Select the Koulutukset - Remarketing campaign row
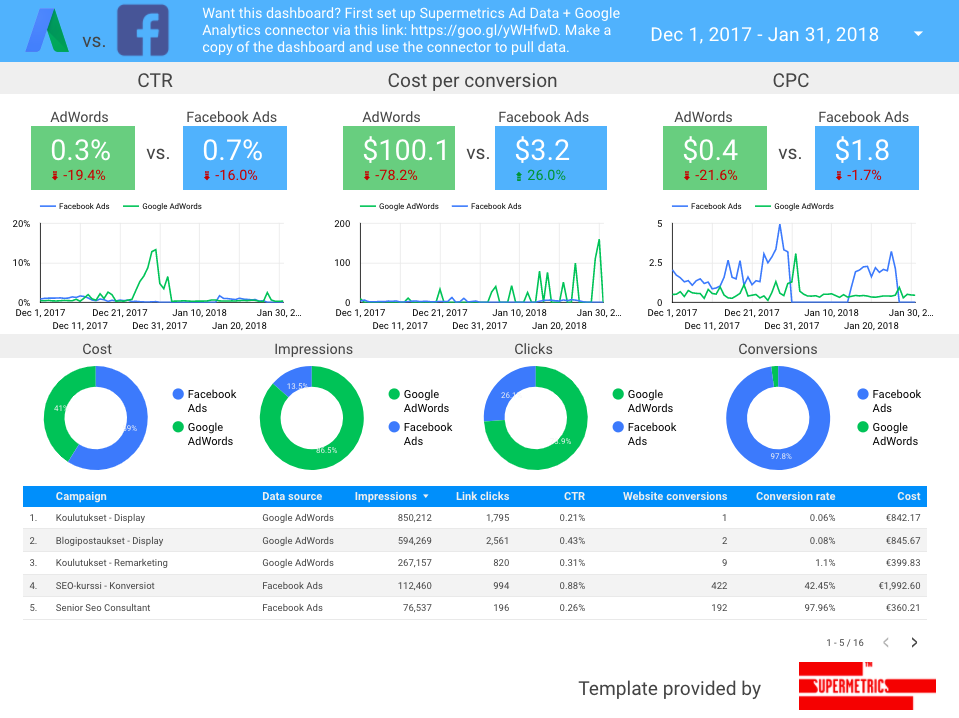The image size is (959, 718). 475,563
